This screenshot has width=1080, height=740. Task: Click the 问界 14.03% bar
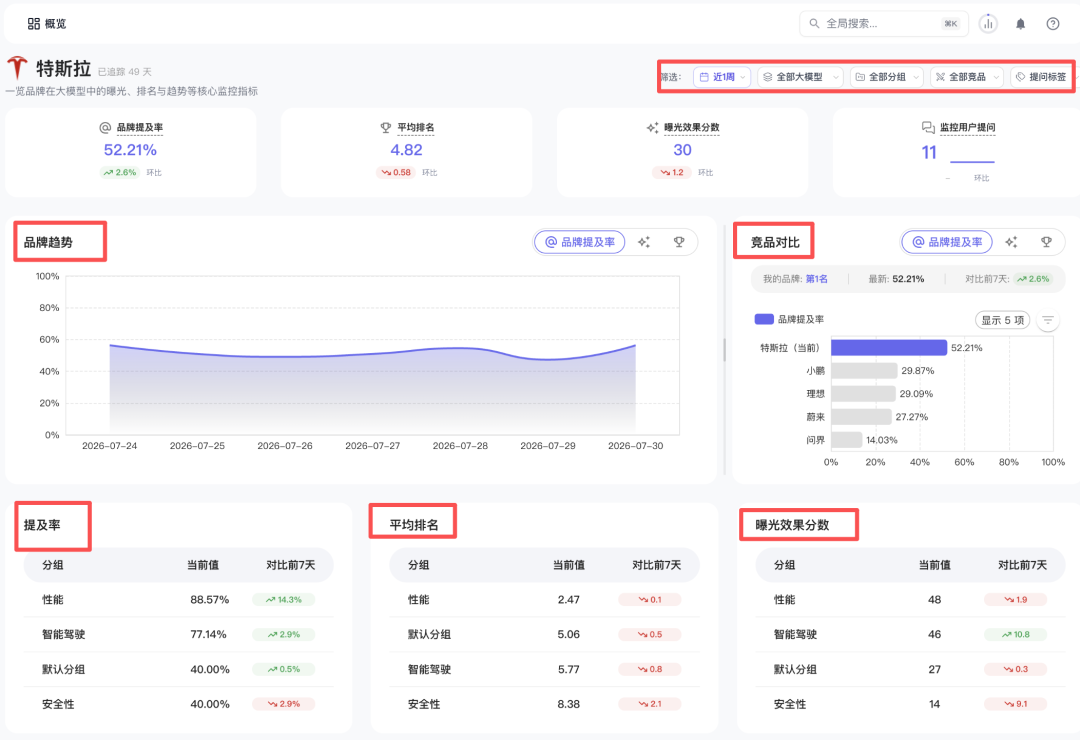847,440
